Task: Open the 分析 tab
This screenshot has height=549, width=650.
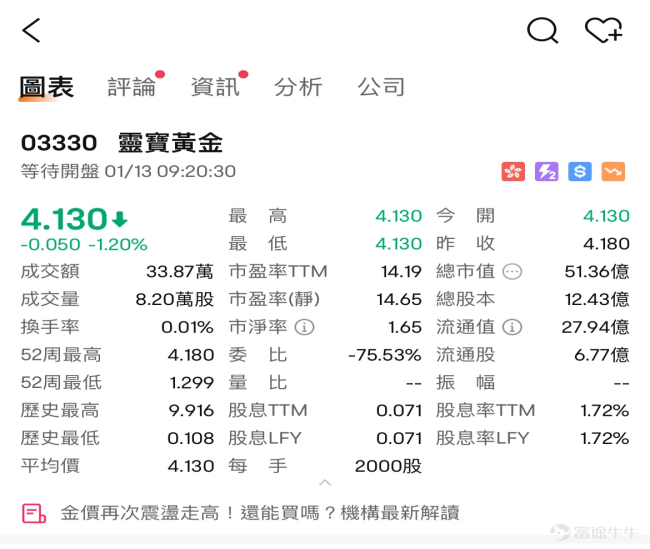Action: 298,87
